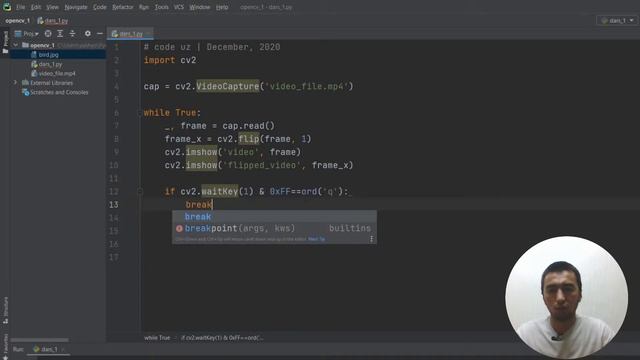The width and height of the screenshot is (640, 360).
Task: Click the 'if cv2.waitKey(1)' breadcrumb
Action: point(222,338)
